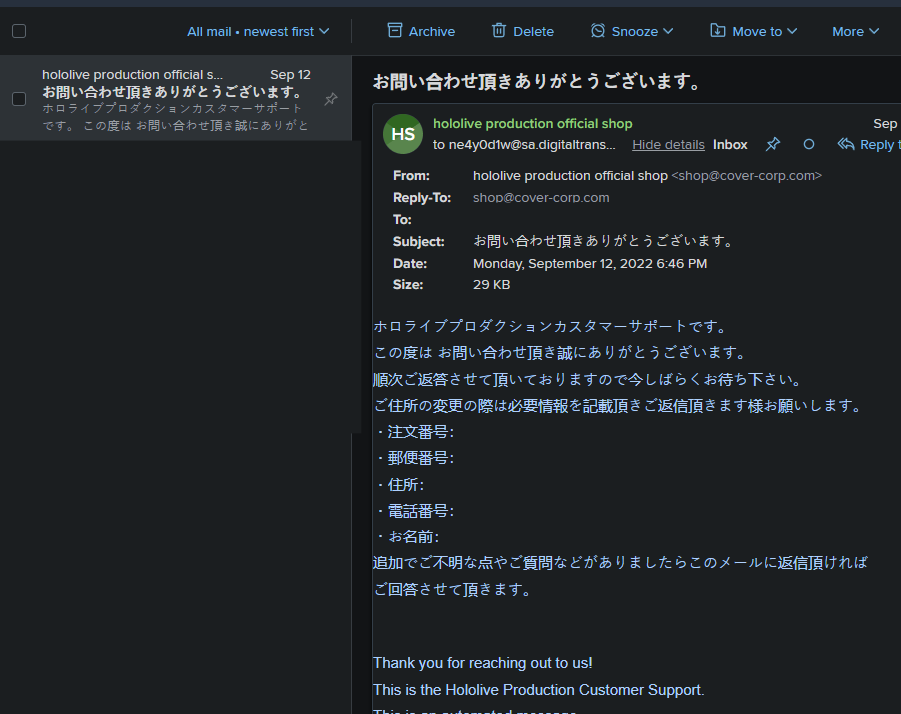901x714 pixels.
Task: Pin the hololive email in the message list
Action: pos(331,99)
